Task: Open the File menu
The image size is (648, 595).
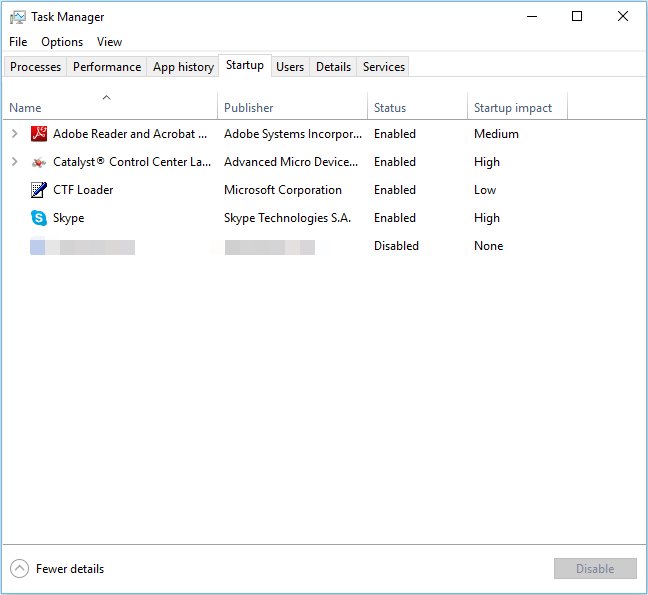Action: tap(18, 42)
